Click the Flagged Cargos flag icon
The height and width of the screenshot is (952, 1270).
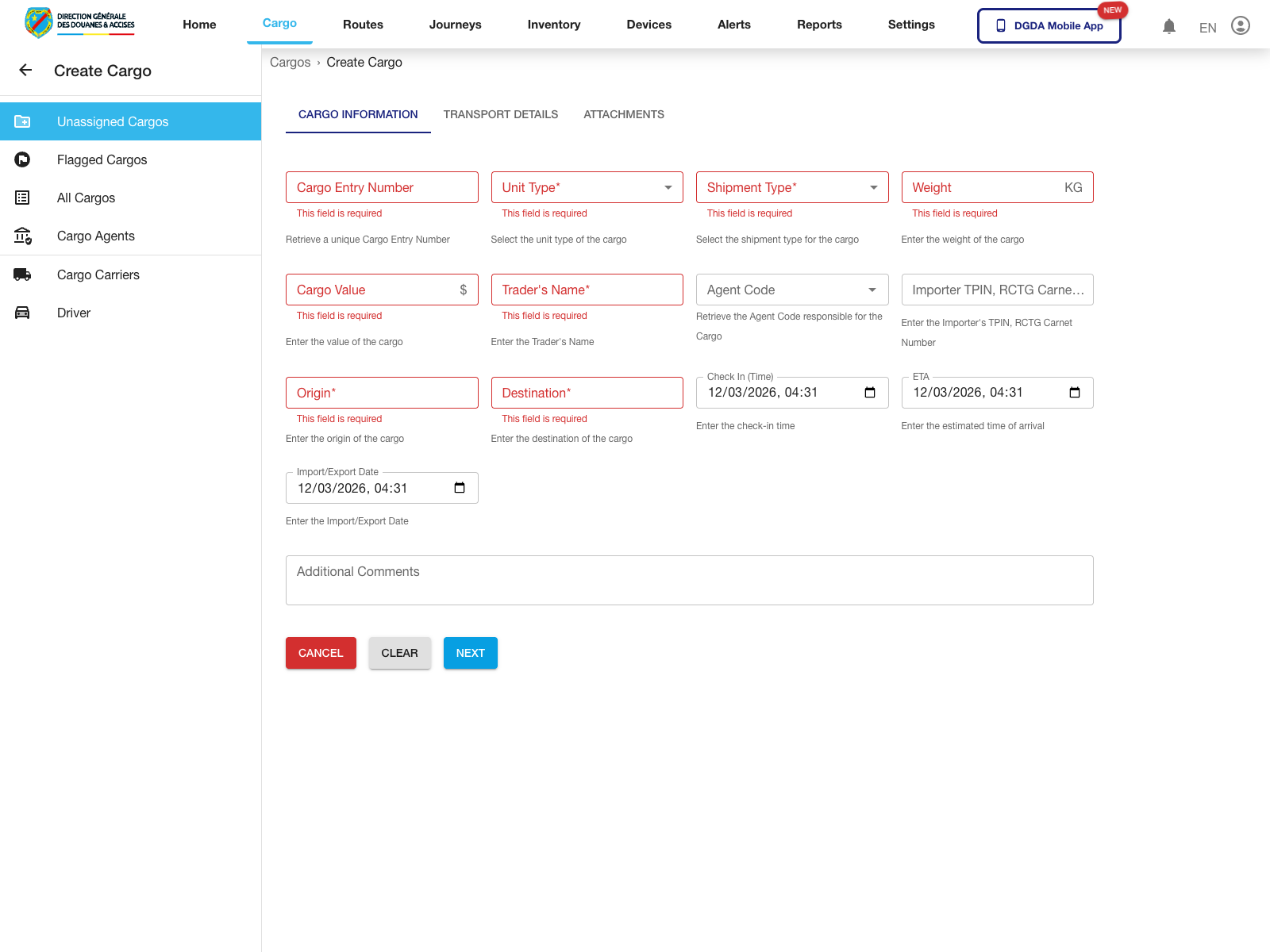(22, 159)
